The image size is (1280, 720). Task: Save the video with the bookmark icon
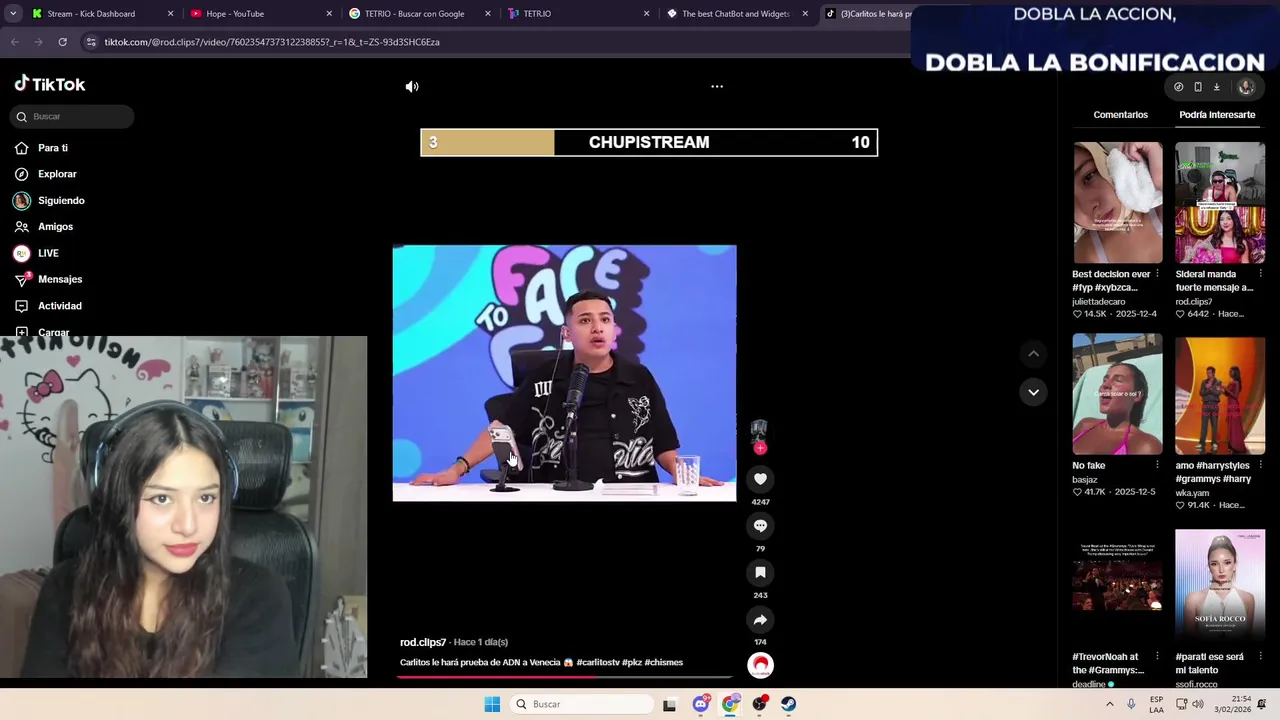[760, 573]
